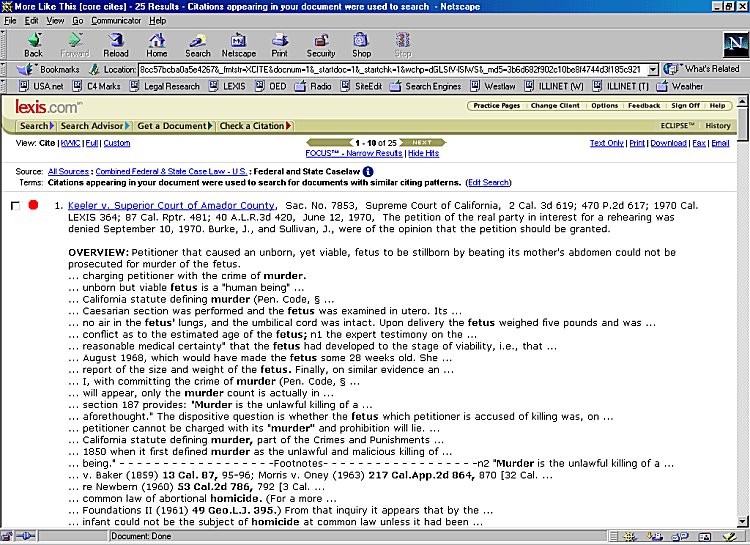Click in the Location URL field
Image resolution: width=750 pixels, height=545 pixels.
(x=392, y=69)
